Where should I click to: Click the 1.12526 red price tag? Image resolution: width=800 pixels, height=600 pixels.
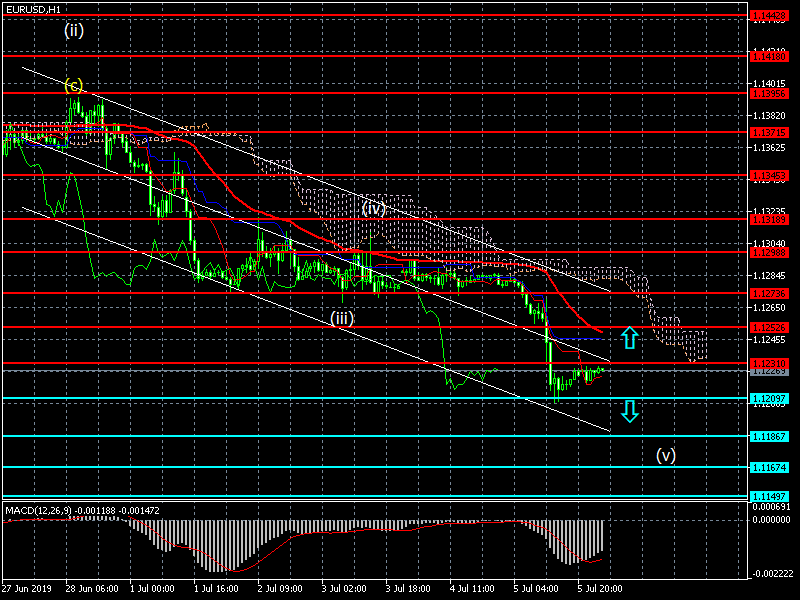coord(769,328)
